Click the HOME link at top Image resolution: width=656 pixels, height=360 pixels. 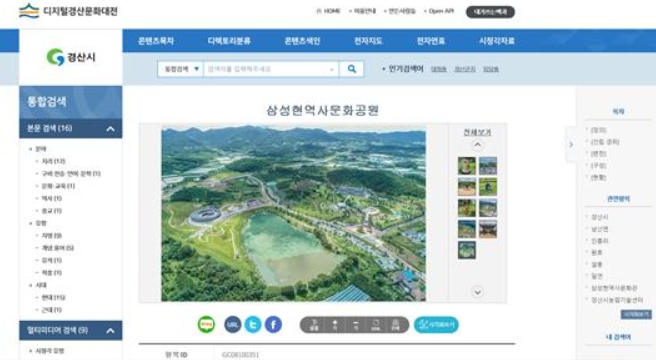328,11
